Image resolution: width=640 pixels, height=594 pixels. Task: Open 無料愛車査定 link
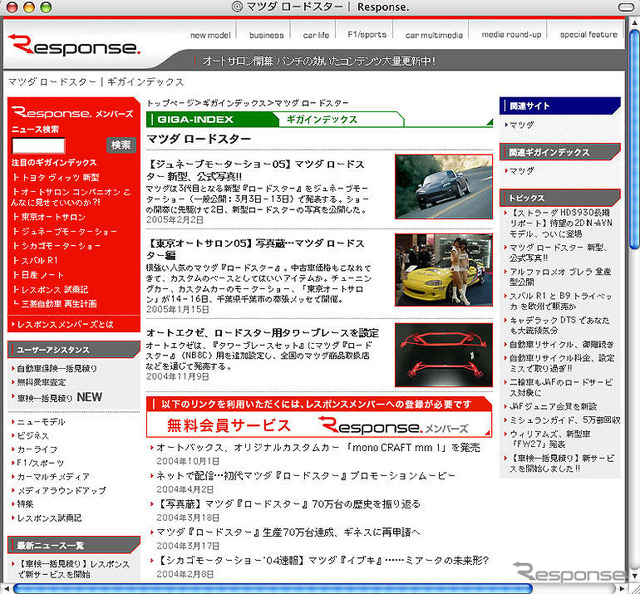coord(39,382)
